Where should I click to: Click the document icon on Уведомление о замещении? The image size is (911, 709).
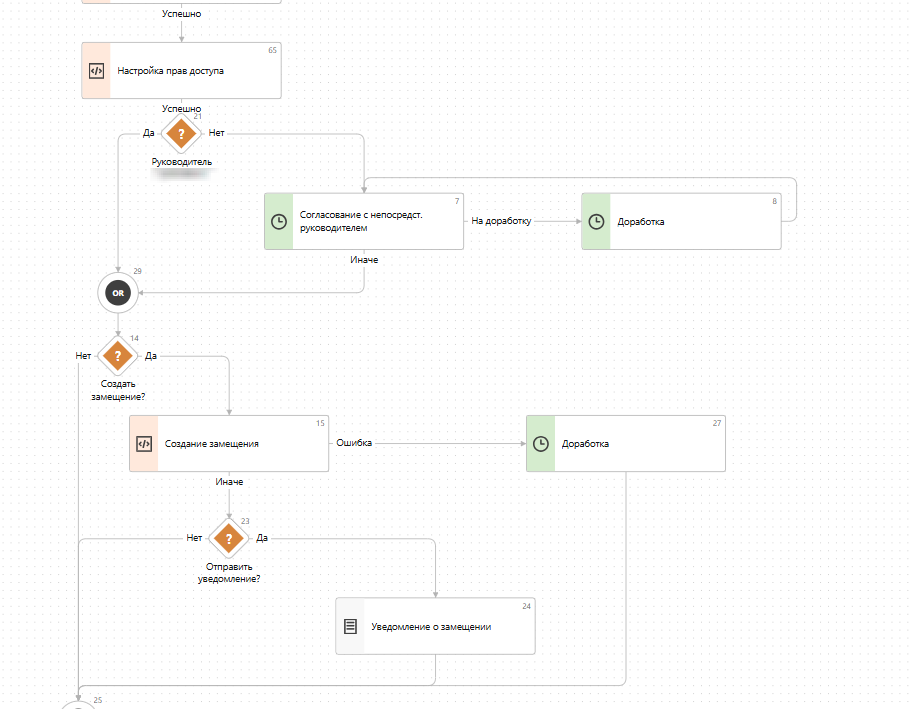(x=350, y=627)
